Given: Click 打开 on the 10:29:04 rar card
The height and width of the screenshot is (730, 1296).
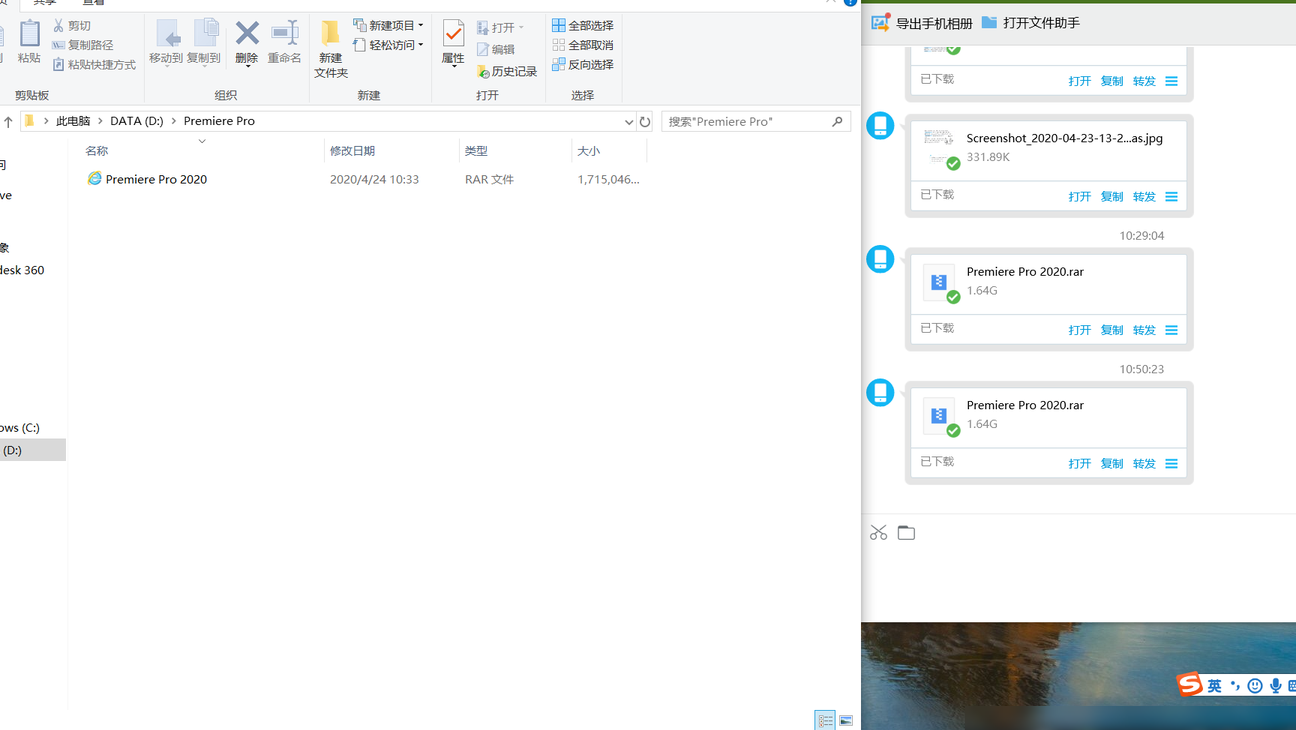Looking at the screenshot, I should click(1079, 330).
